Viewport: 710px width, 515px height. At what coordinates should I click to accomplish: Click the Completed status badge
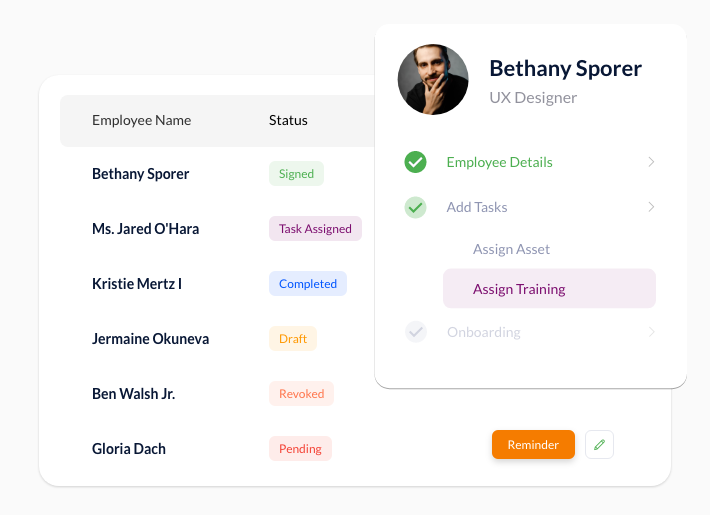pyautogui.click(x=308, y=284)
